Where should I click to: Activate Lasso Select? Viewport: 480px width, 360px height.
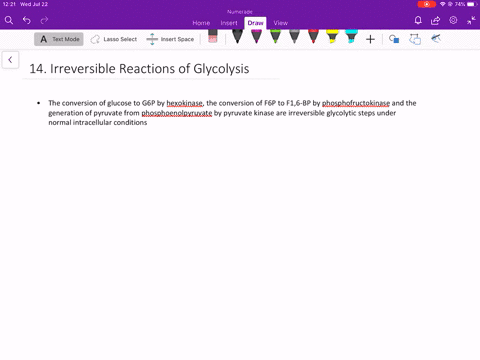pos(113,39)
